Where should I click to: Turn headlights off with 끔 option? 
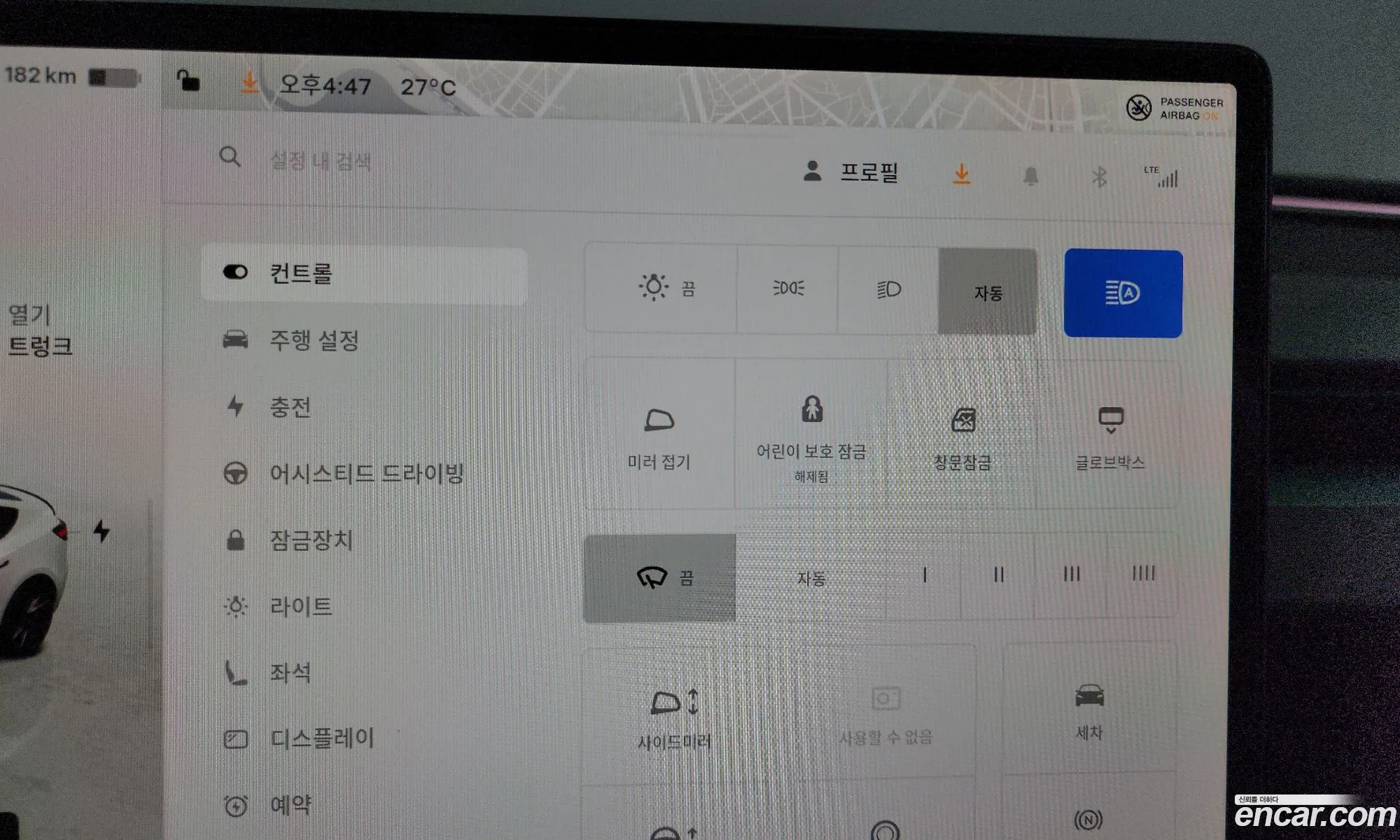pyautogui.click(x=661, y=287)
